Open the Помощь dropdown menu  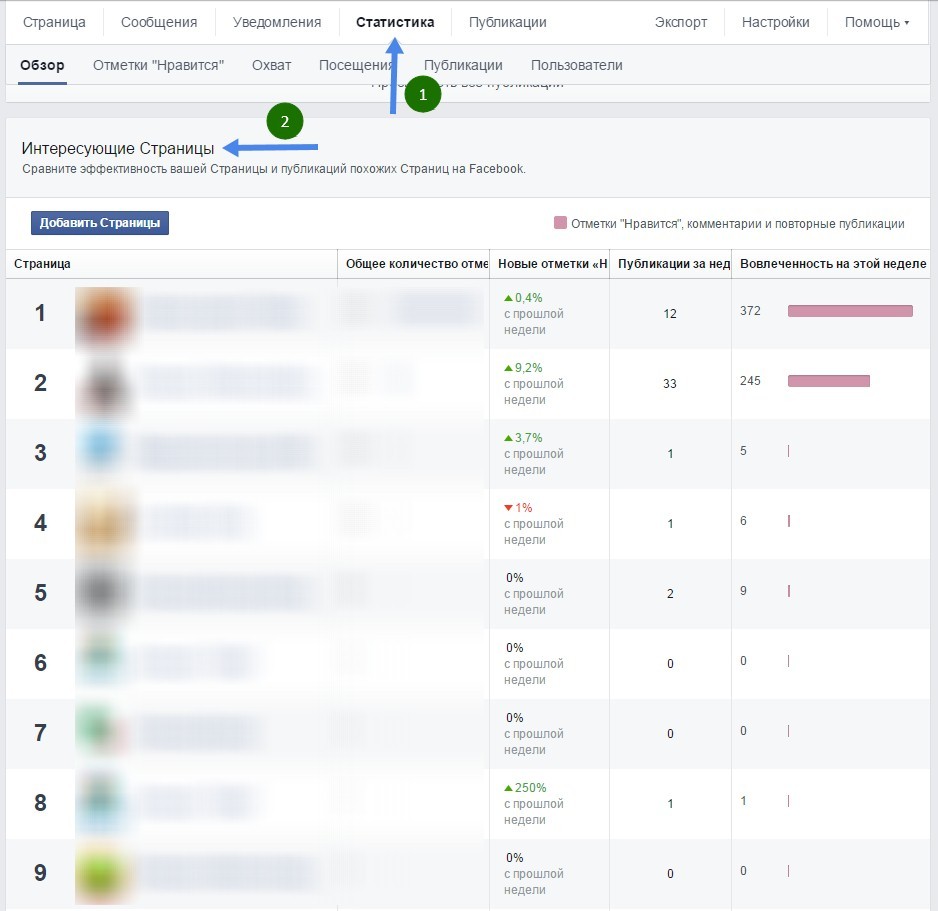876,22
